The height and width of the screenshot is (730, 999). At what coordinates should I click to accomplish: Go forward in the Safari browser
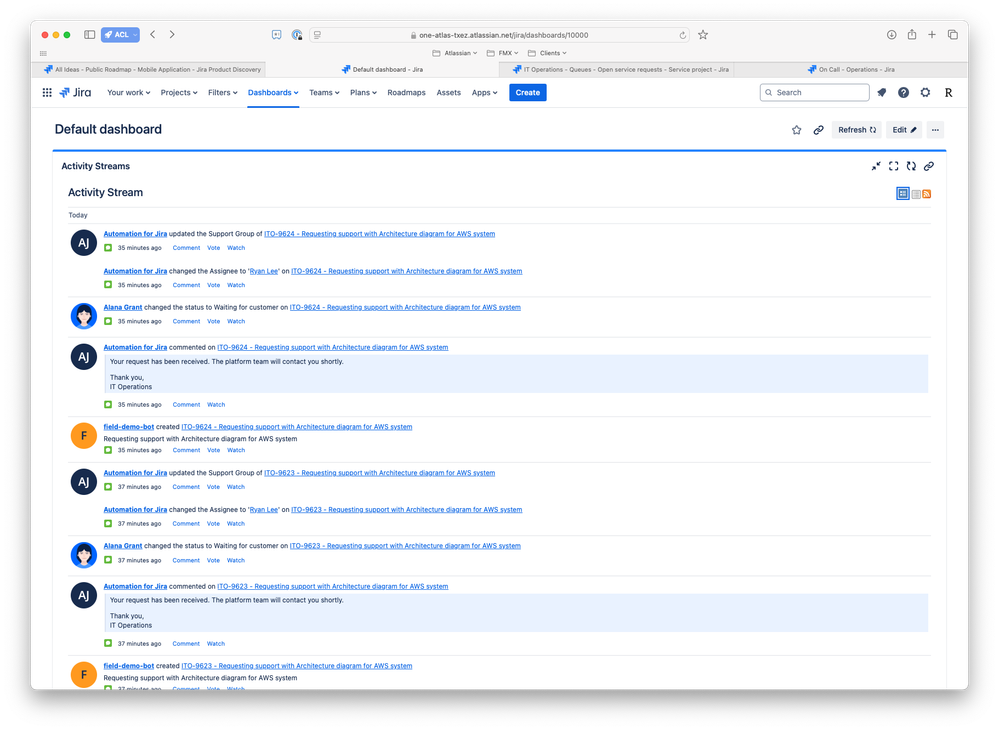coord(172,34)
